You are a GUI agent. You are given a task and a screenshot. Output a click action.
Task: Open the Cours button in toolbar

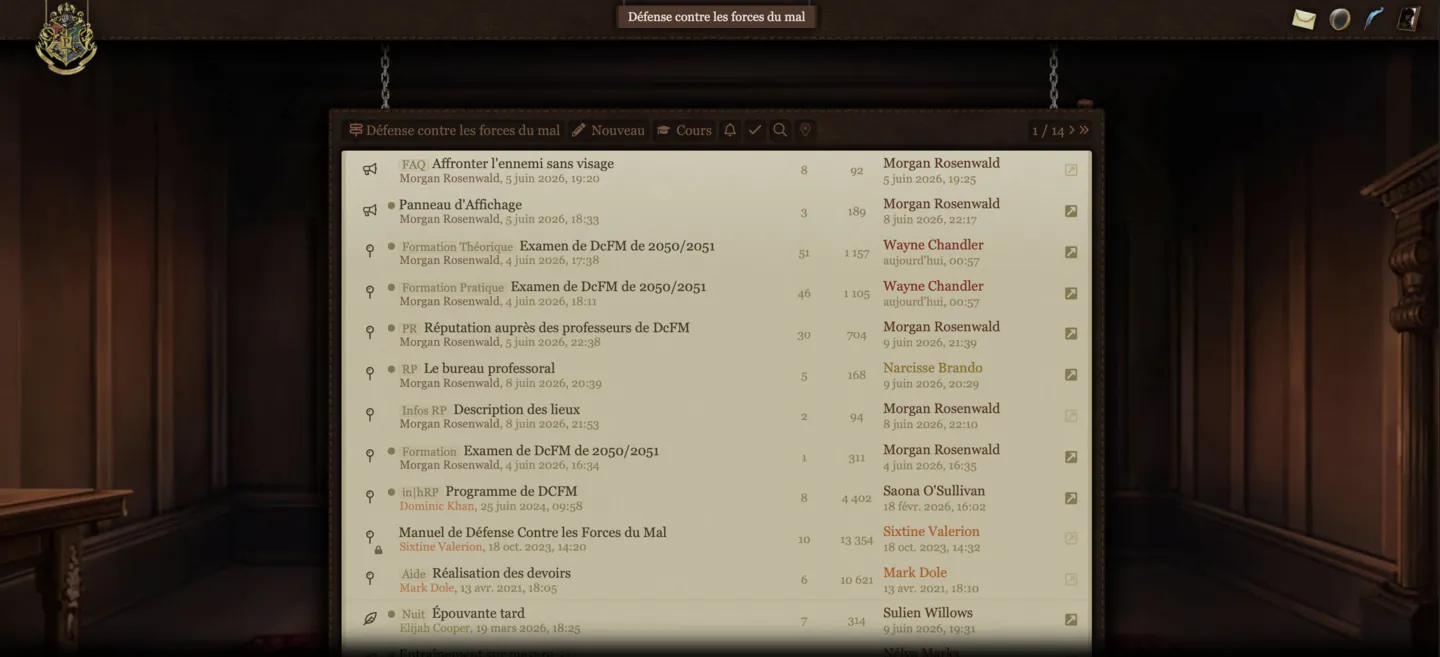(684, 130)
